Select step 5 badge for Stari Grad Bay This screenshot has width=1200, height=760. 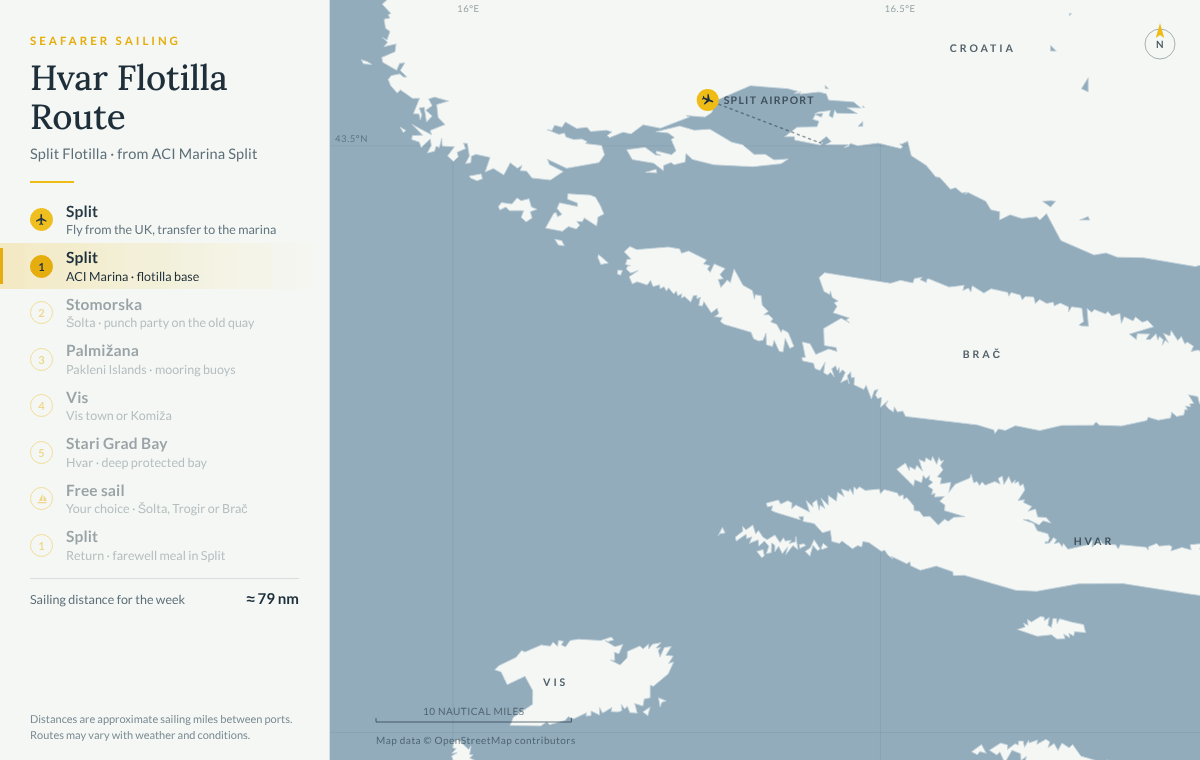tap(41, 453)
